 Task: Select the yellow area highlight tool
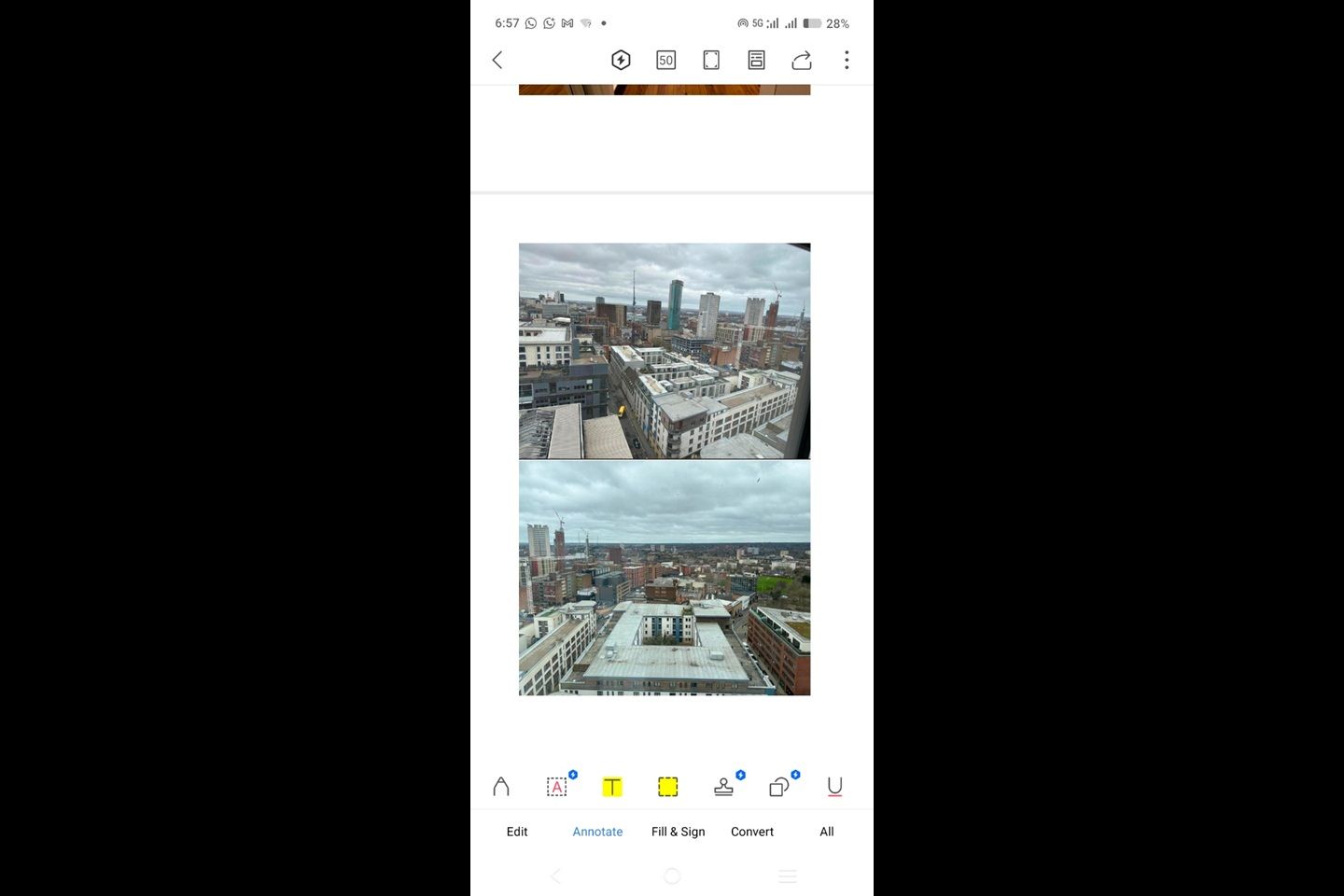(x=667, y=787)
